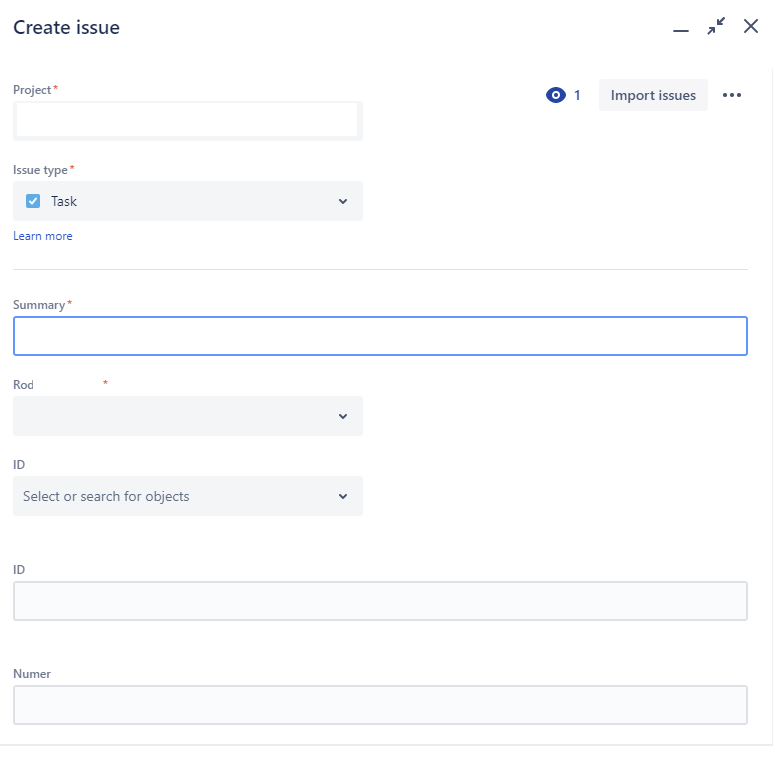The width and height of the screenshot is (773, 758).
Task: Click the blue Task checkmark icon
Action: tap(33, 201)
